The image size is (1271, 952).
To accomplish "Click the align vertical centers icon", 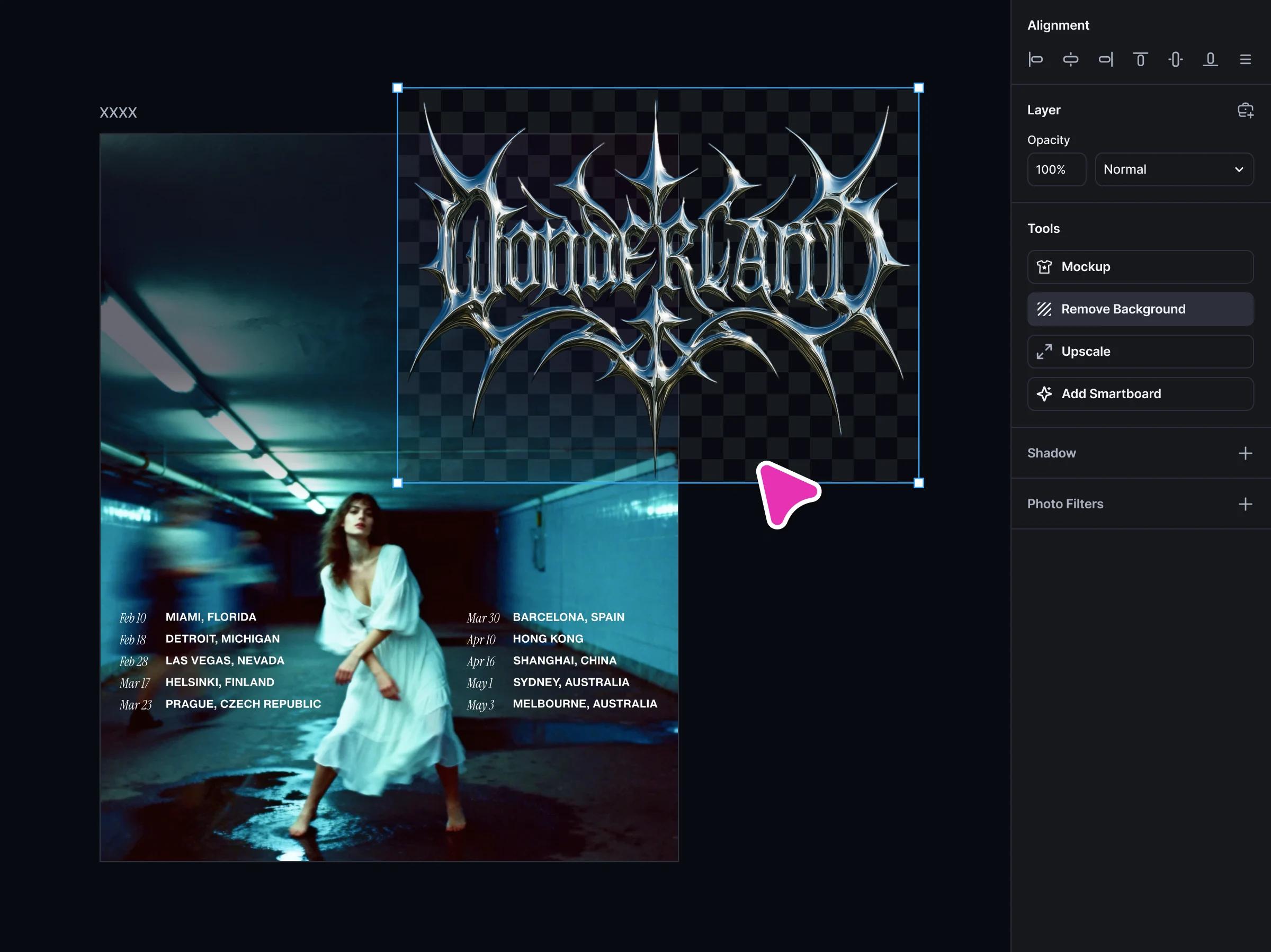I will pos(1176,59).
